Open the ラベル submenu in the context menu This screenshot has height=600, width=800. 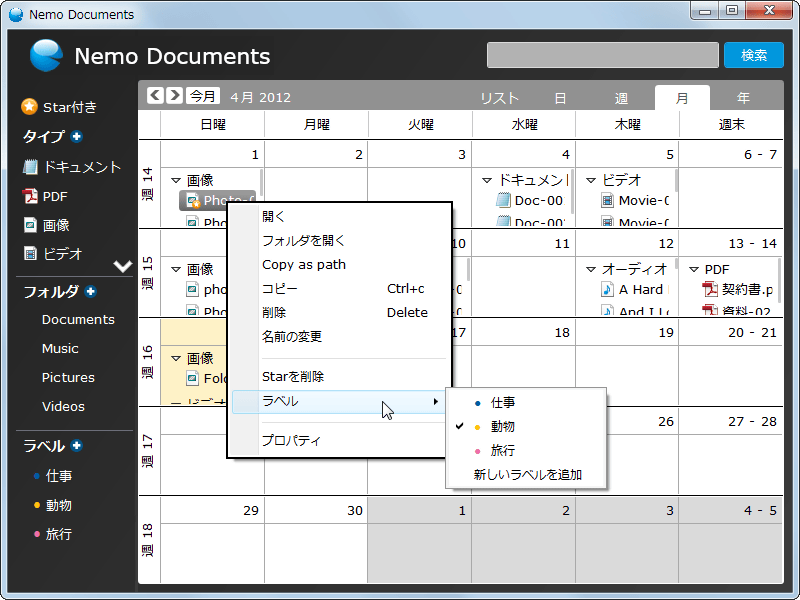(x=339, y=402)
